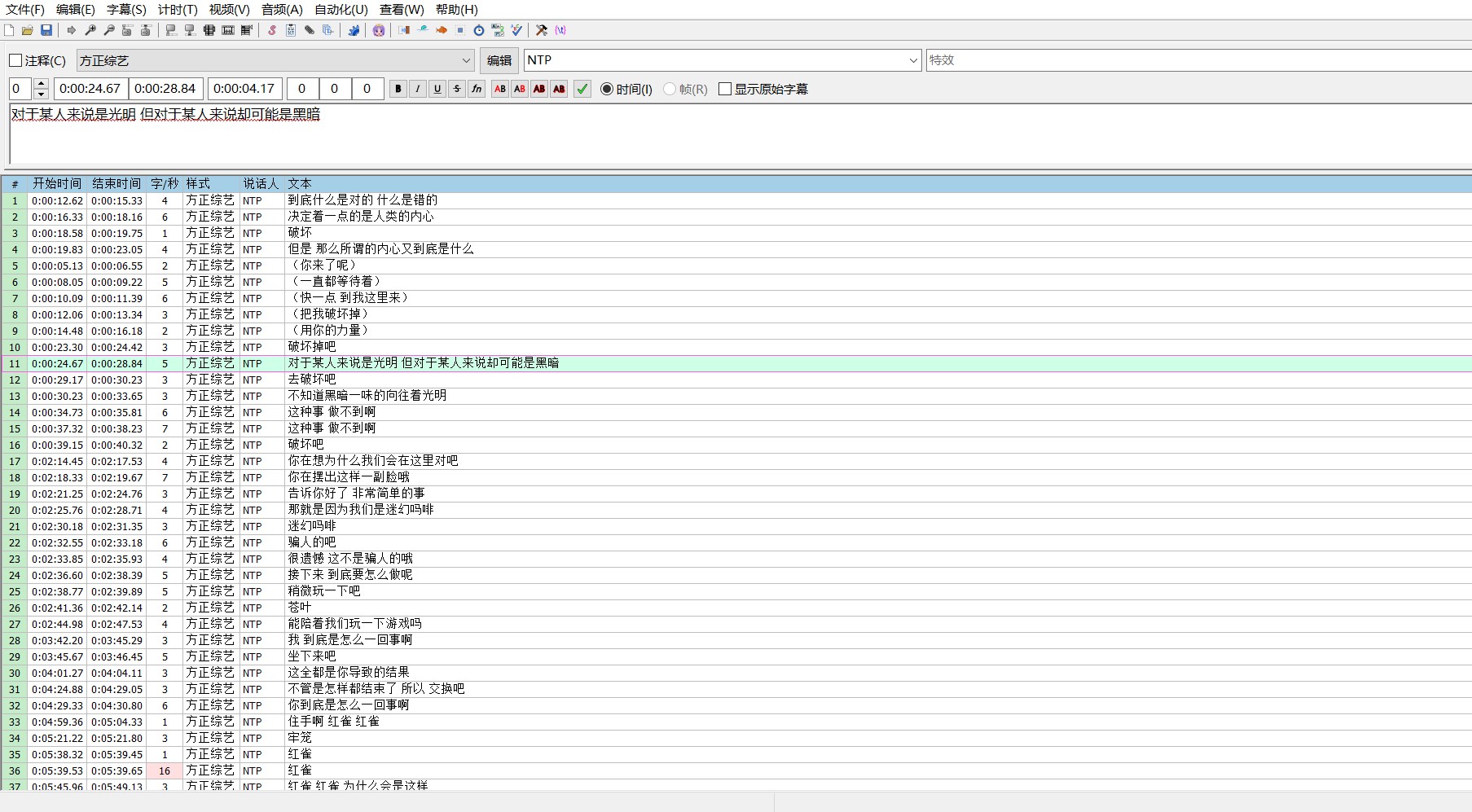Viewport: 1472px width, 812px height.
Task: Open the Translation Assistant fish icon
Action: tap(442, 30)
